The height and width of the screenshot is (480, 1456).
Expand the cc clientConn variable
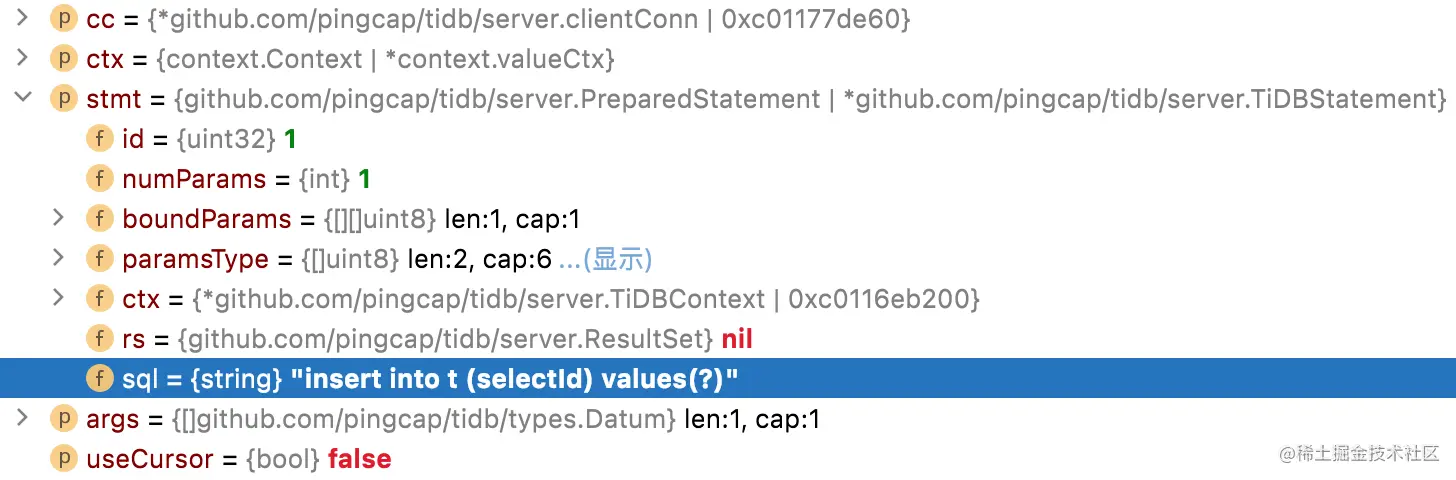(22, 18)
